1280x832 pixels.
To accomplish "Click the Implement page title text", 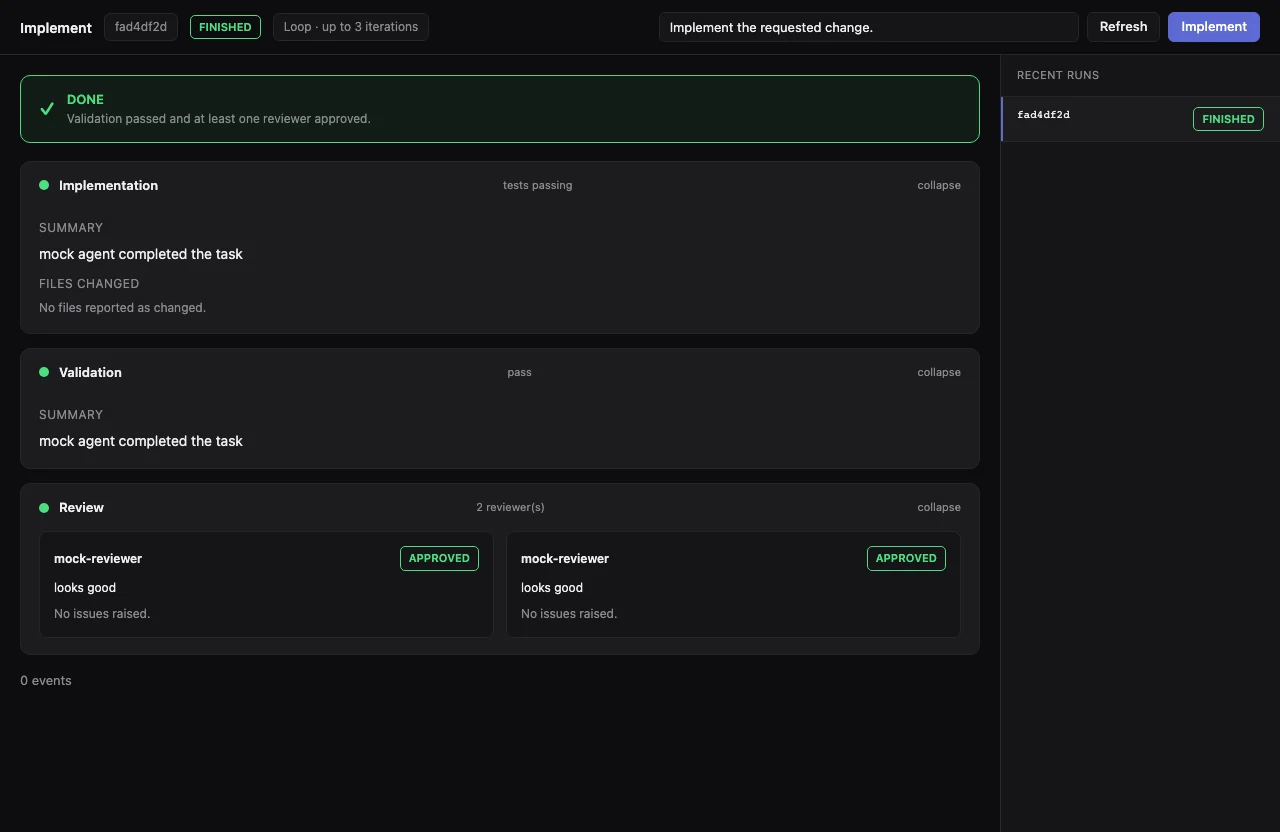I will tap(56, 28).
